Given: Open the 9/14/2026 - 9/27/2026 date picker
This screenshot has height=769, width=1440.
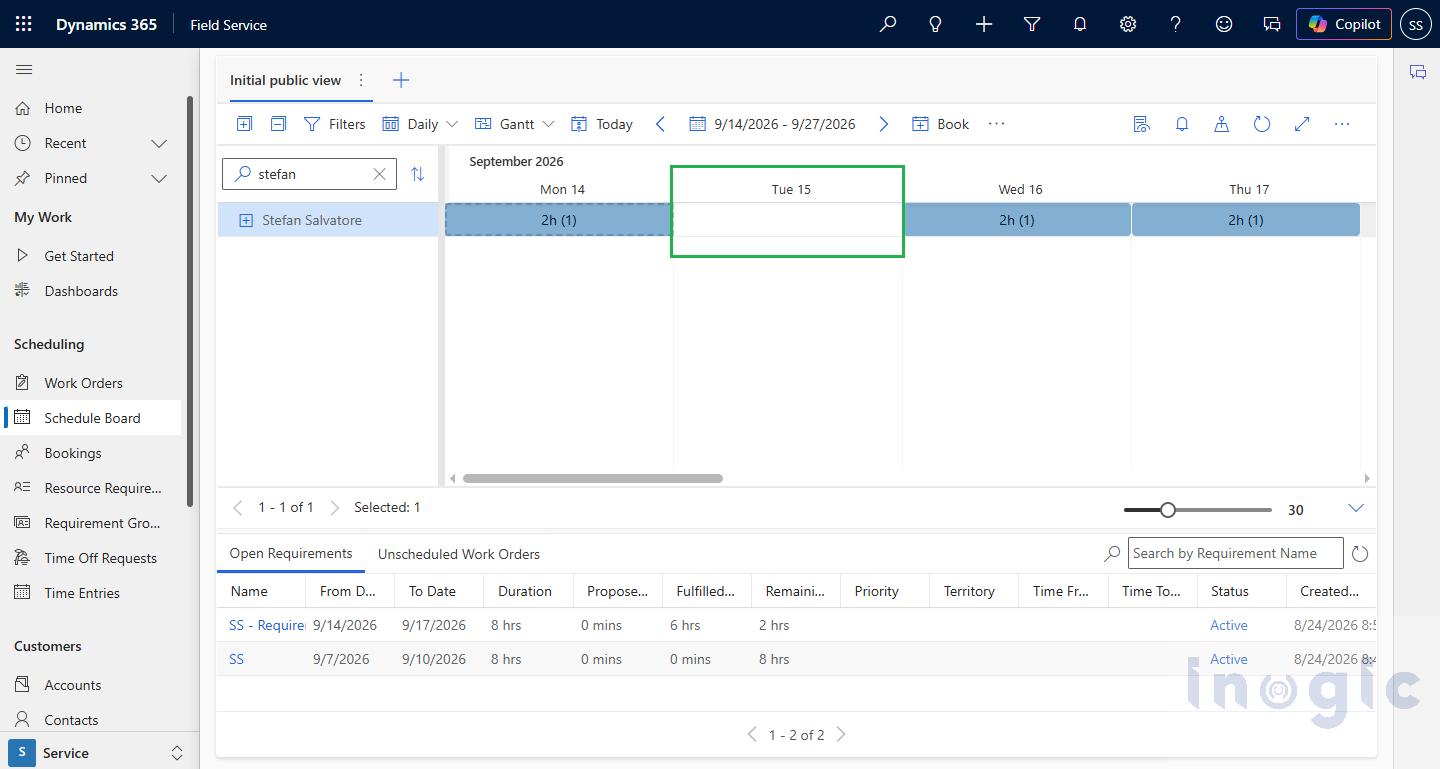Looking at the screenshot, I should coord(773,124).
